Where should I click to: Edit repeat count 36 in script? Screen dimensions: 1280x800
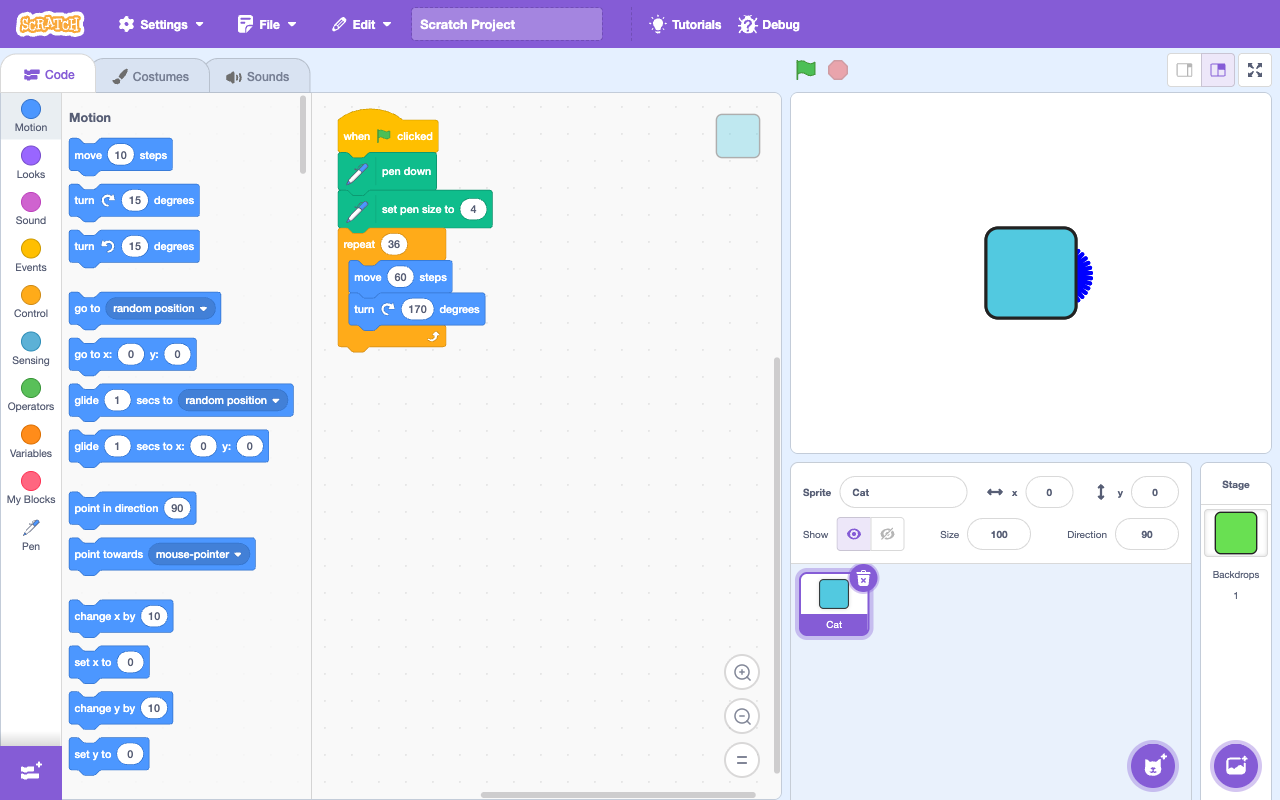click(394, 244)
